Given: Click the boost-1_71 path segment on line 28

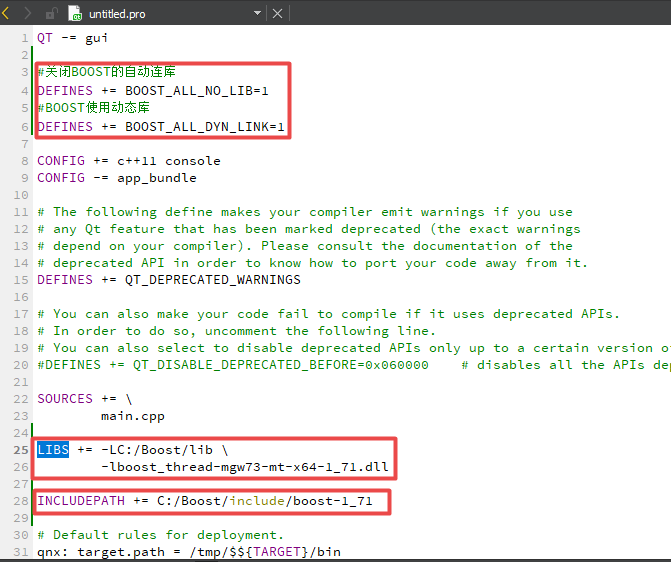Looking at the screenshot, I should click(x=333, y=501).
